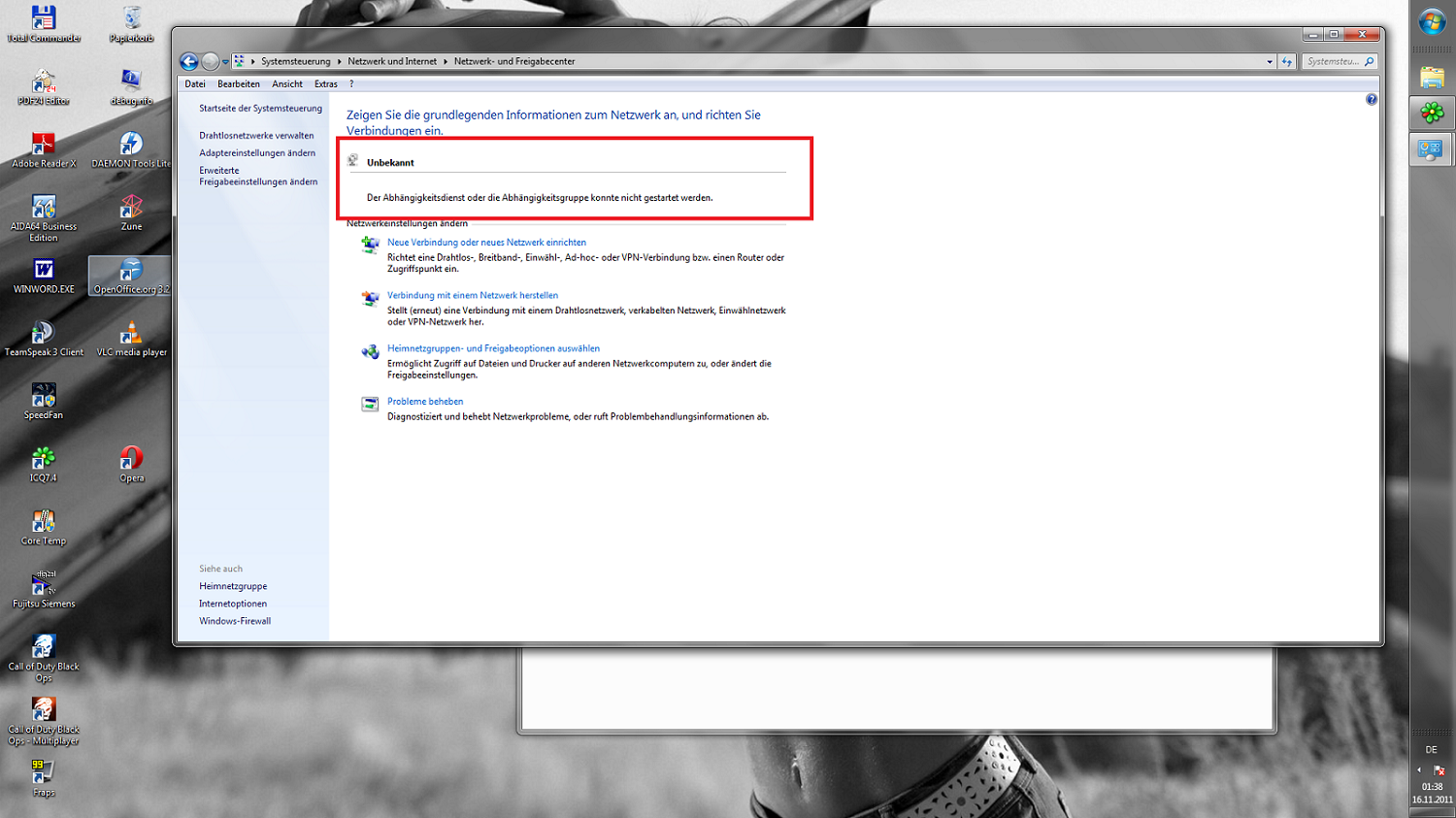Launch Call of Duty Black Ops icon

(x=44, y=658)
